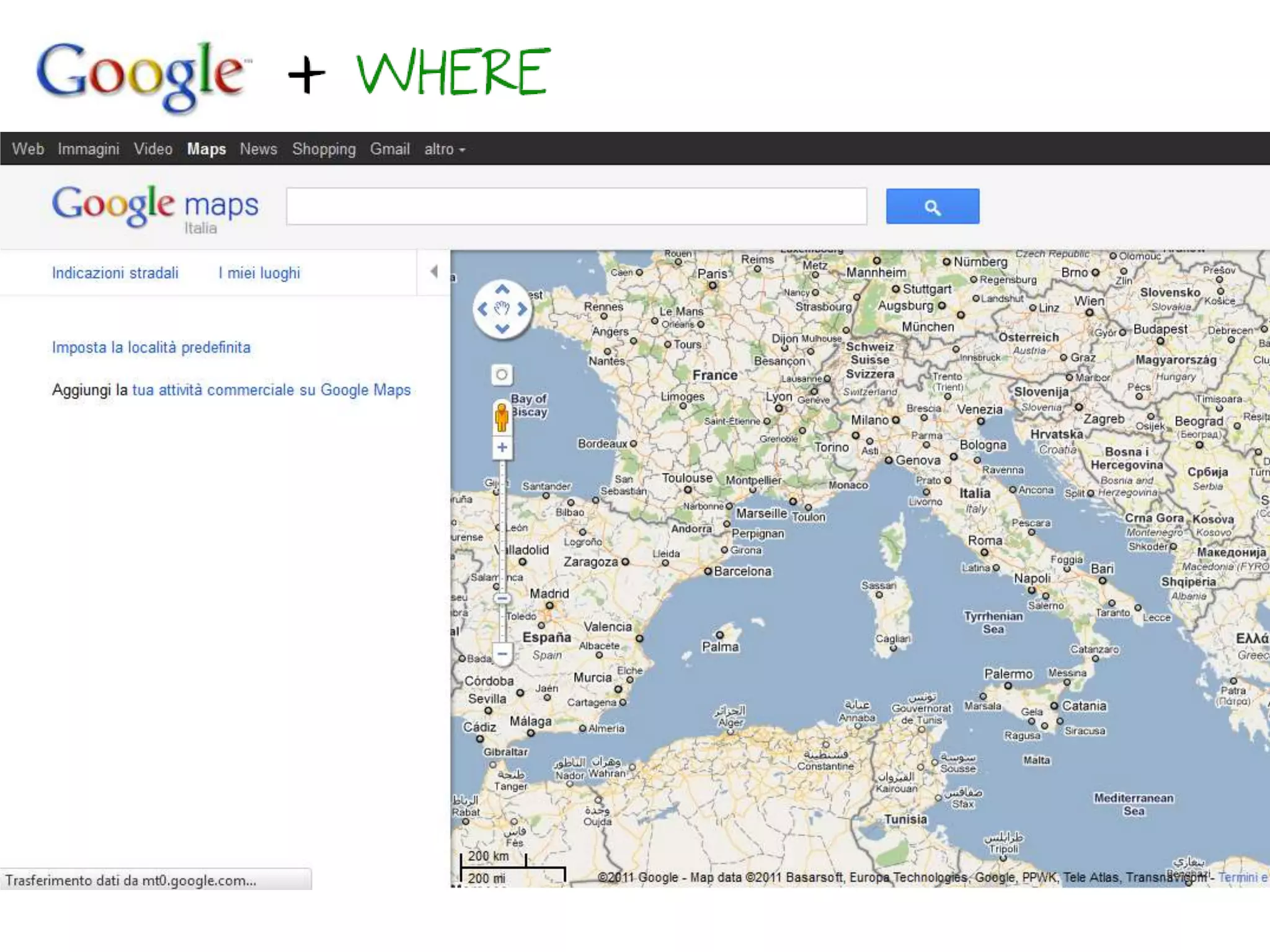Pan the map left with the arrow
The width and height of the screenshot is (1270, 952).
coord(482,309)
